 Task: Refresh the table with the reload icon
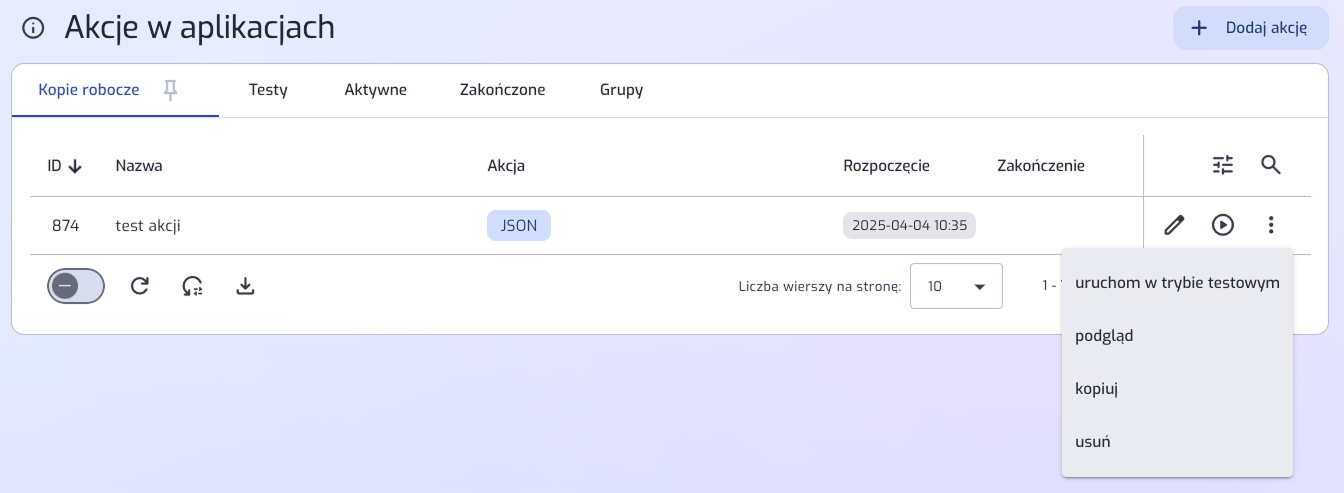point(140,287)
